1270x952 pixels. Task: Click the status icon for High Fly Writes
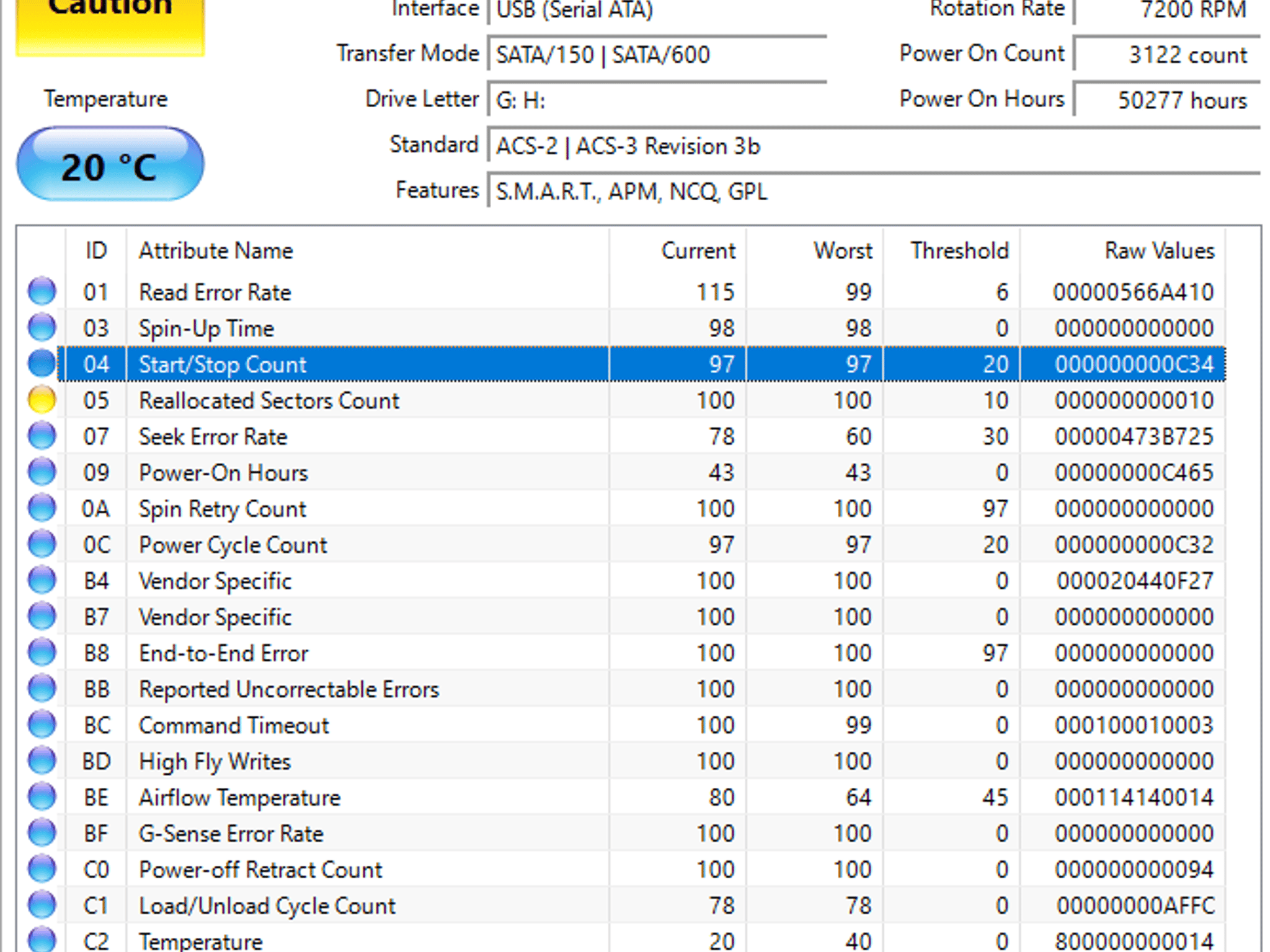click(x=42, y=760)
